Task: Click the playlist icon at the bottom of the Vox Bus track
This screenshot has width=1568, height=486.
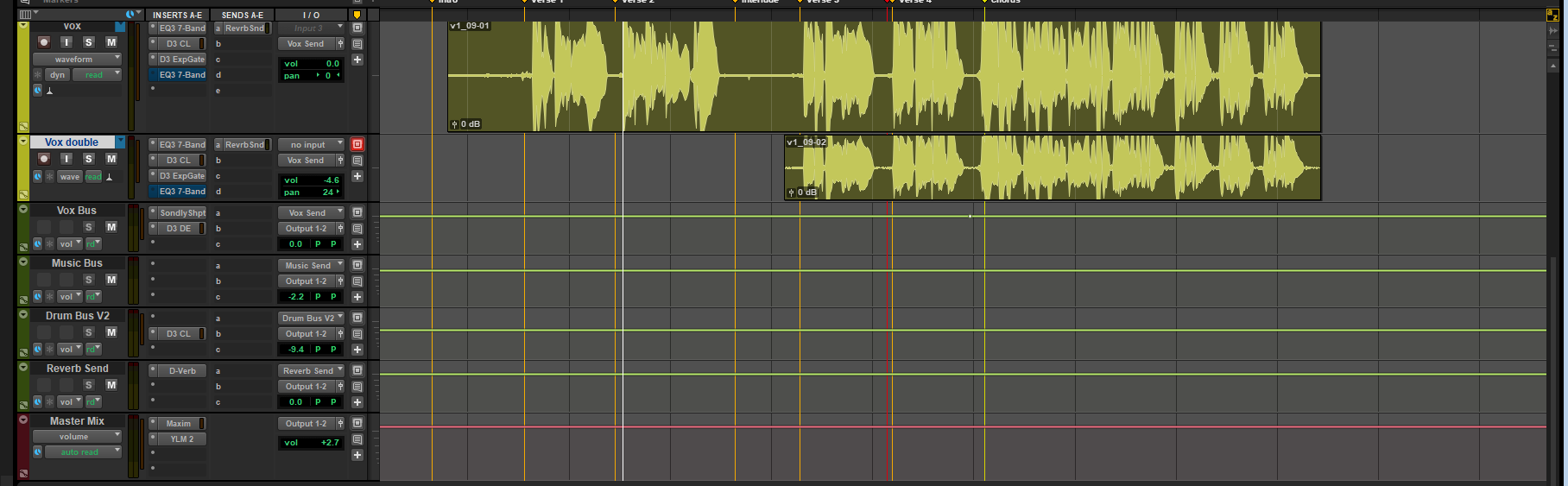Action: (23, 248)
